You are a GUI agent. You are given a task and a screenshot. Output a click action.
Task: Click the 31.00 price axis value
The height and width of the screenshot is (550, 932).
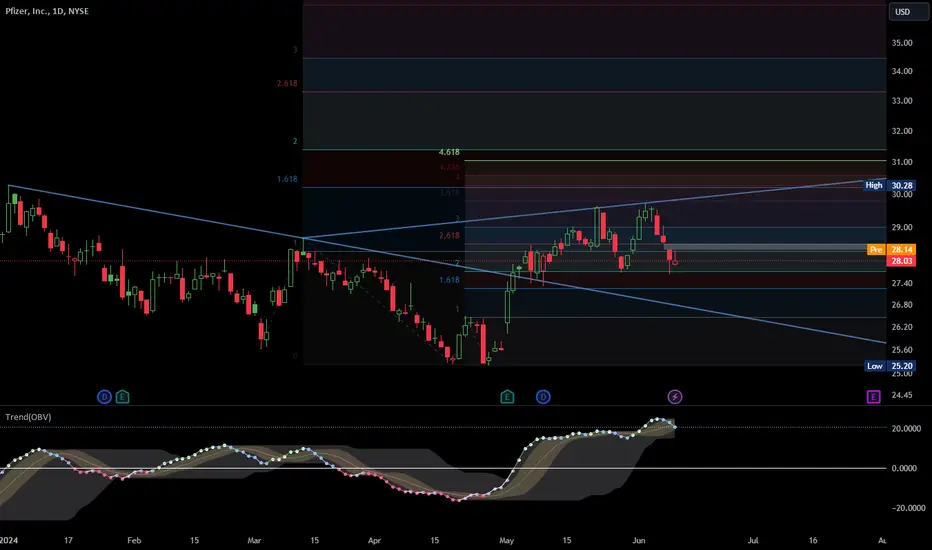[x=902, y=162]
